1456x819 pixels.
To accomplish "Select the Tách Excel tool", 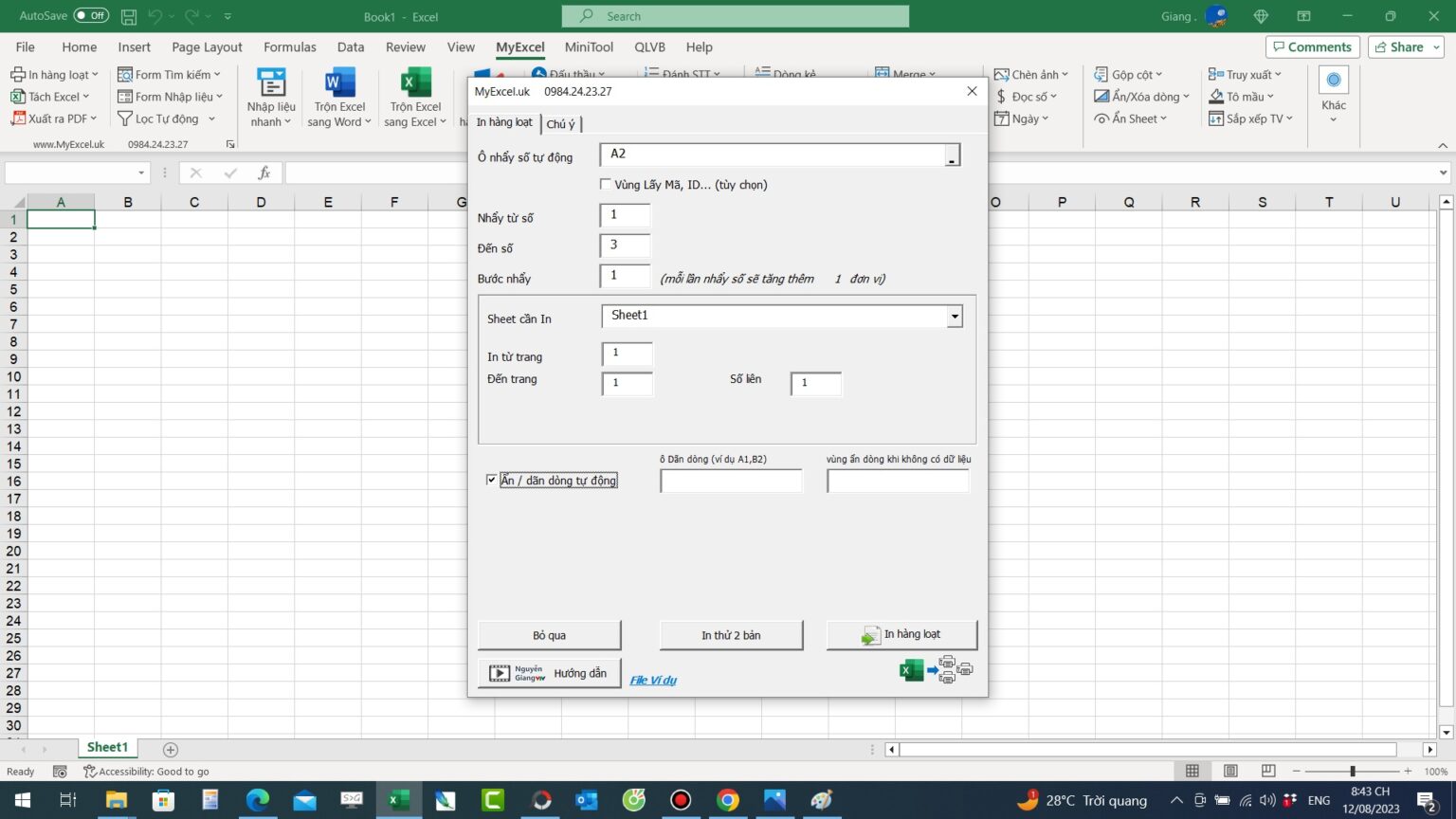I will (50, 96).
